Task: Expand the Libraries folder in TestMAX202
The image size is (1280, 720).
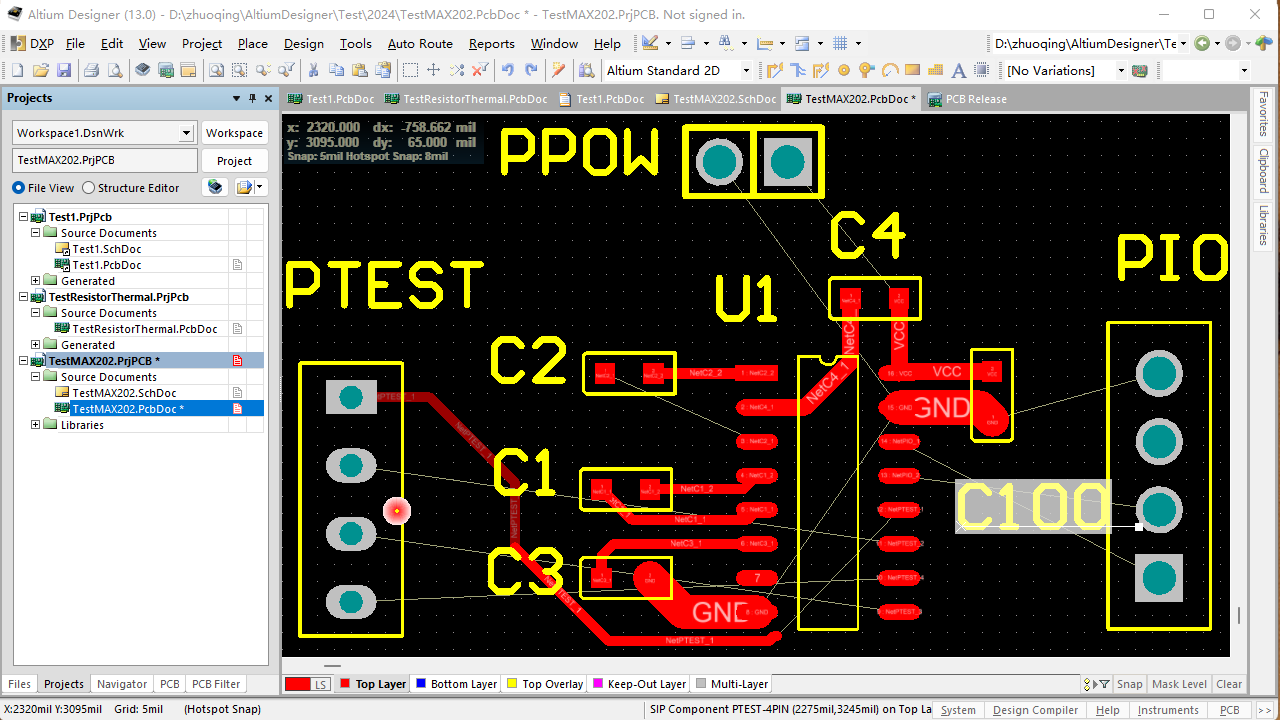Action: (x=36, y=425)
